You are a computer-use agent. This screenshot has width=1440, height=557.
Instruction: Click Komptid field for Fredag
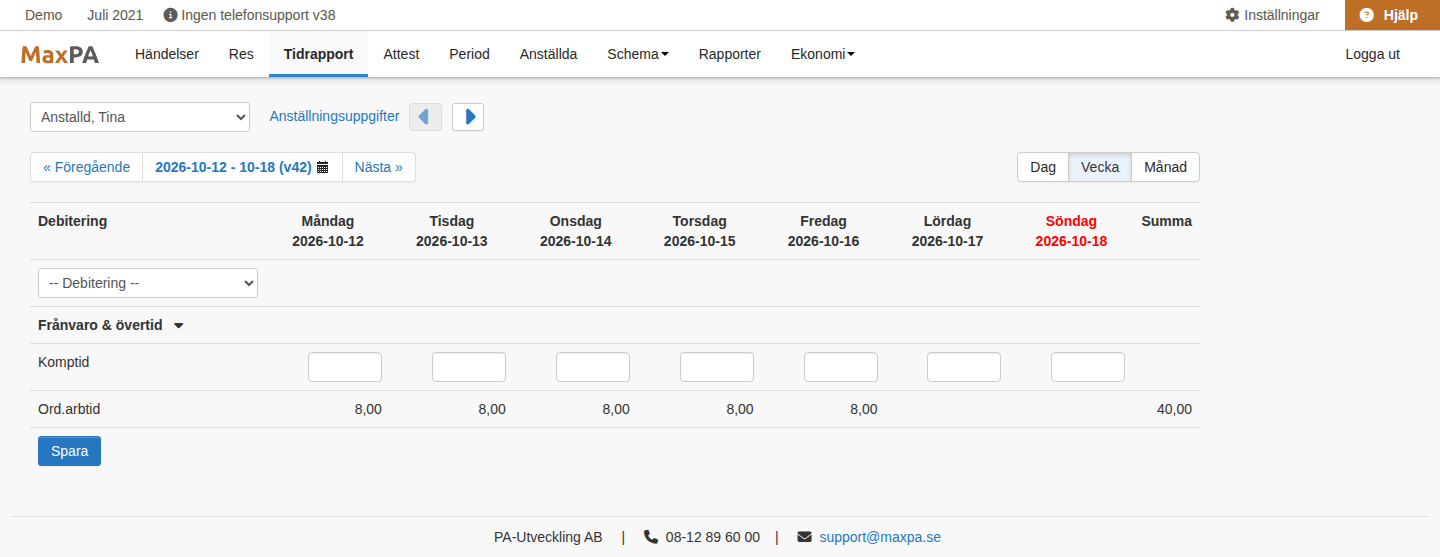(841, 367)
